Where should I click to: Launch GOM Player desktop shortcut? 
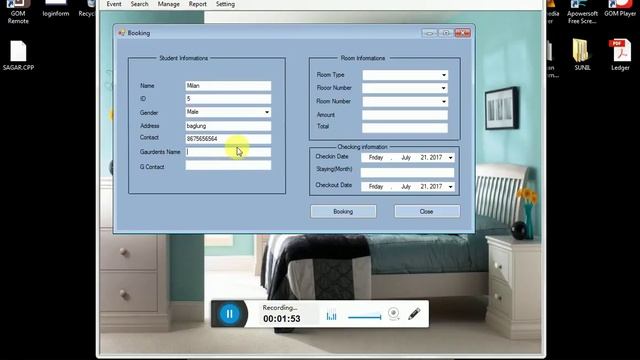pyautogui.click(x=620, y=9)
